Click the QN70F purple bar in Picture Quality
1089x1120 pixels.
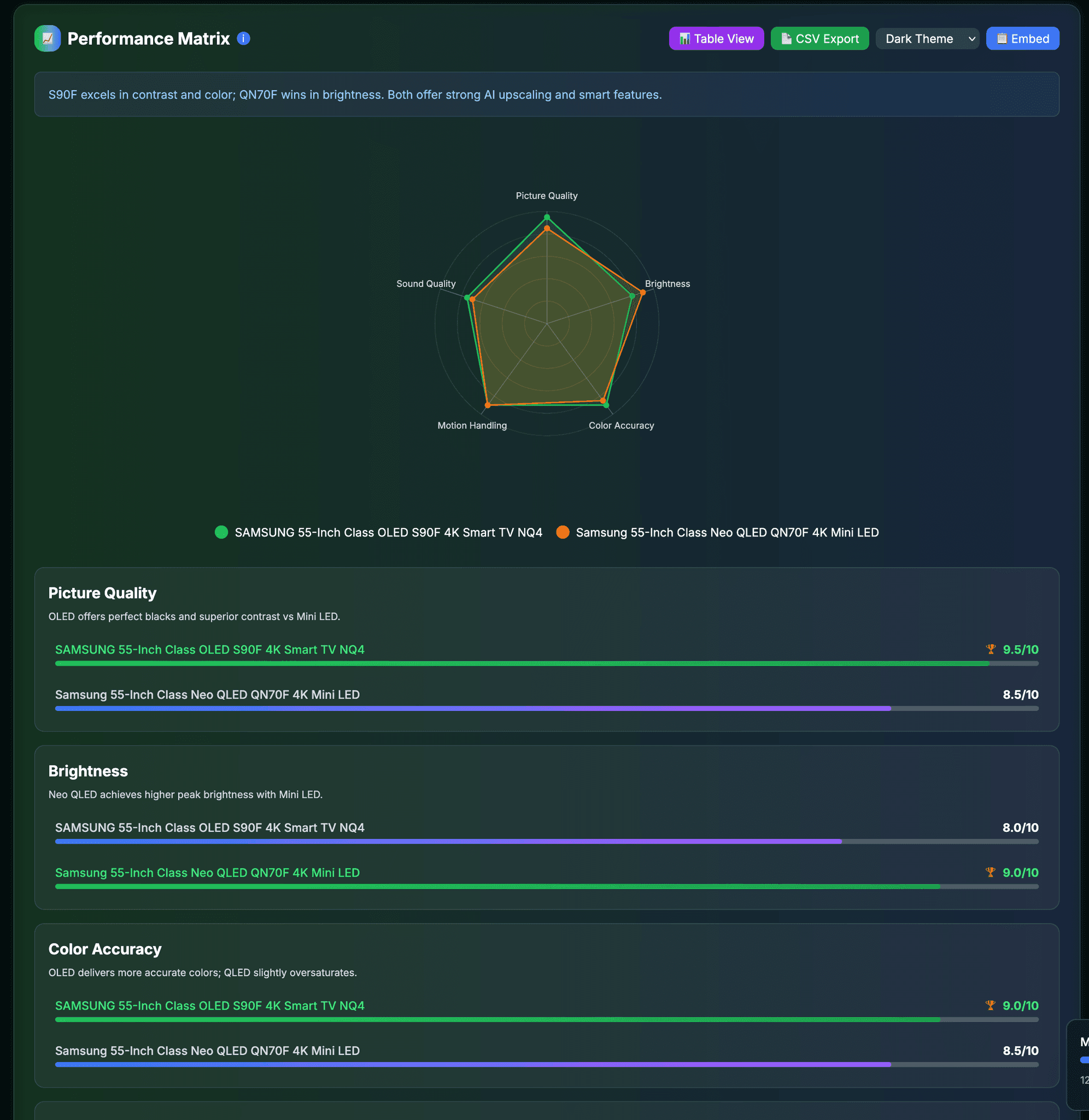pyautogui.click(x=473, y=708)
